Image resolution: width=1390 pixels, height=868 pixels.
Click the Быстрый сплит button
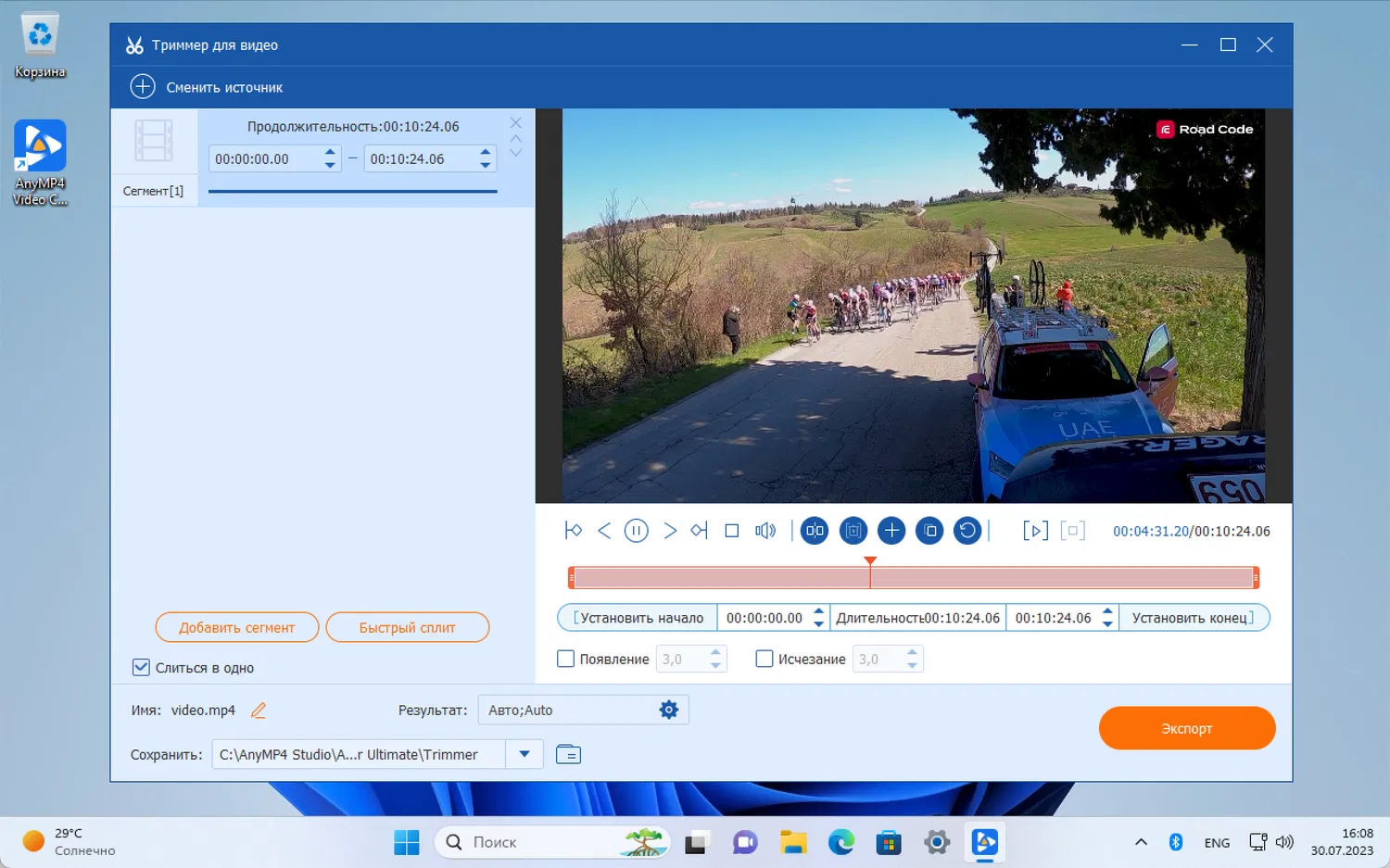(x=408, y=627)
